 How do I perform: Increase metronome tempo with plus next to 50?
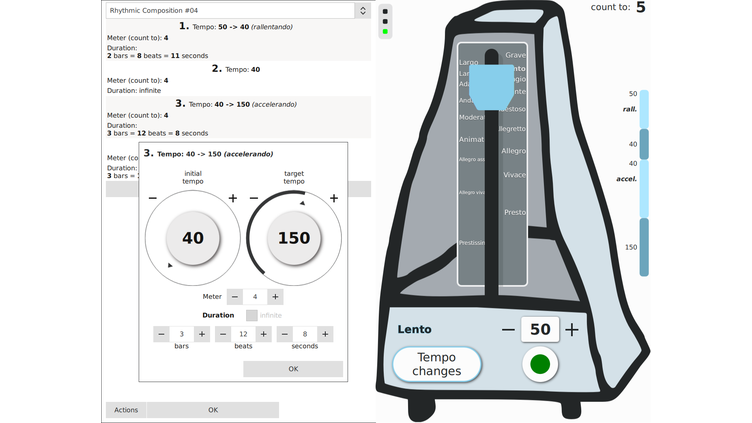coord(572,329)
